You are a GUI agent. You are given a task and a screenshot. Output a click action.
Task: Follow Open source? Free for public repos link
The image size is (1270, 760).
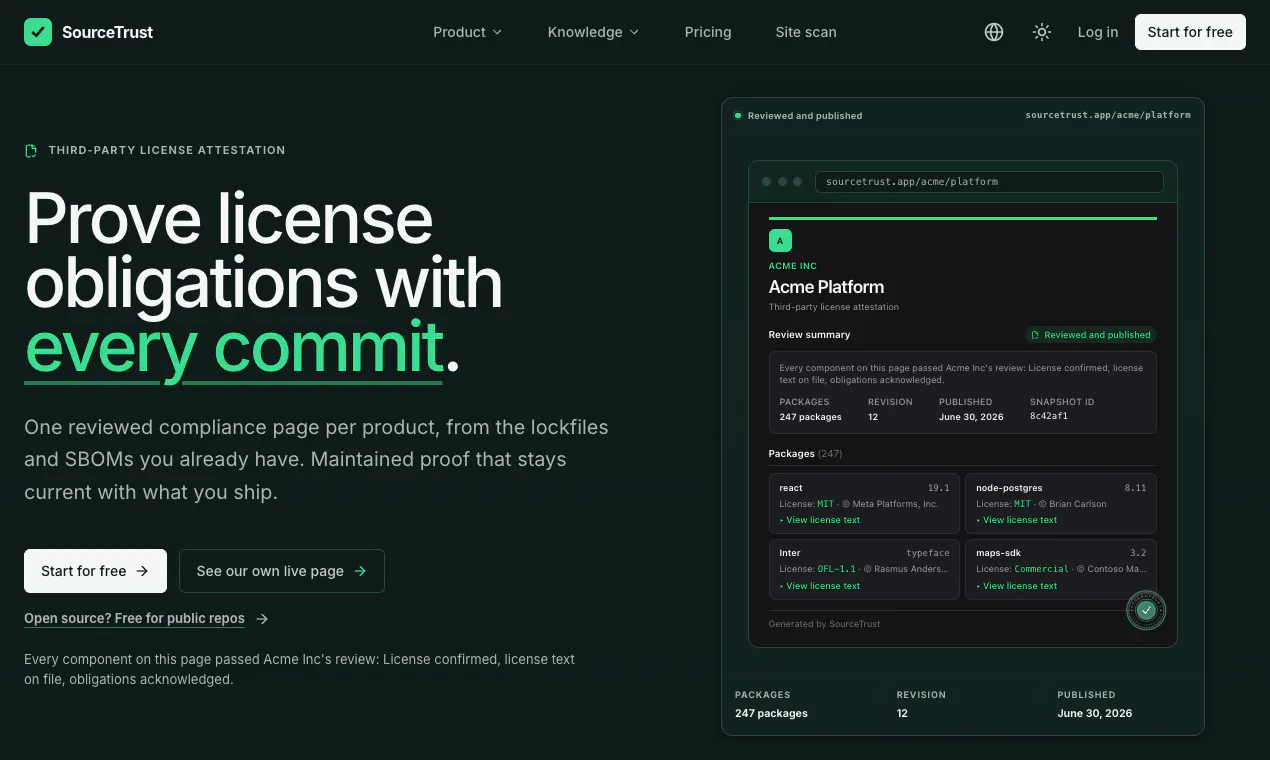click(x=134, y=619)
